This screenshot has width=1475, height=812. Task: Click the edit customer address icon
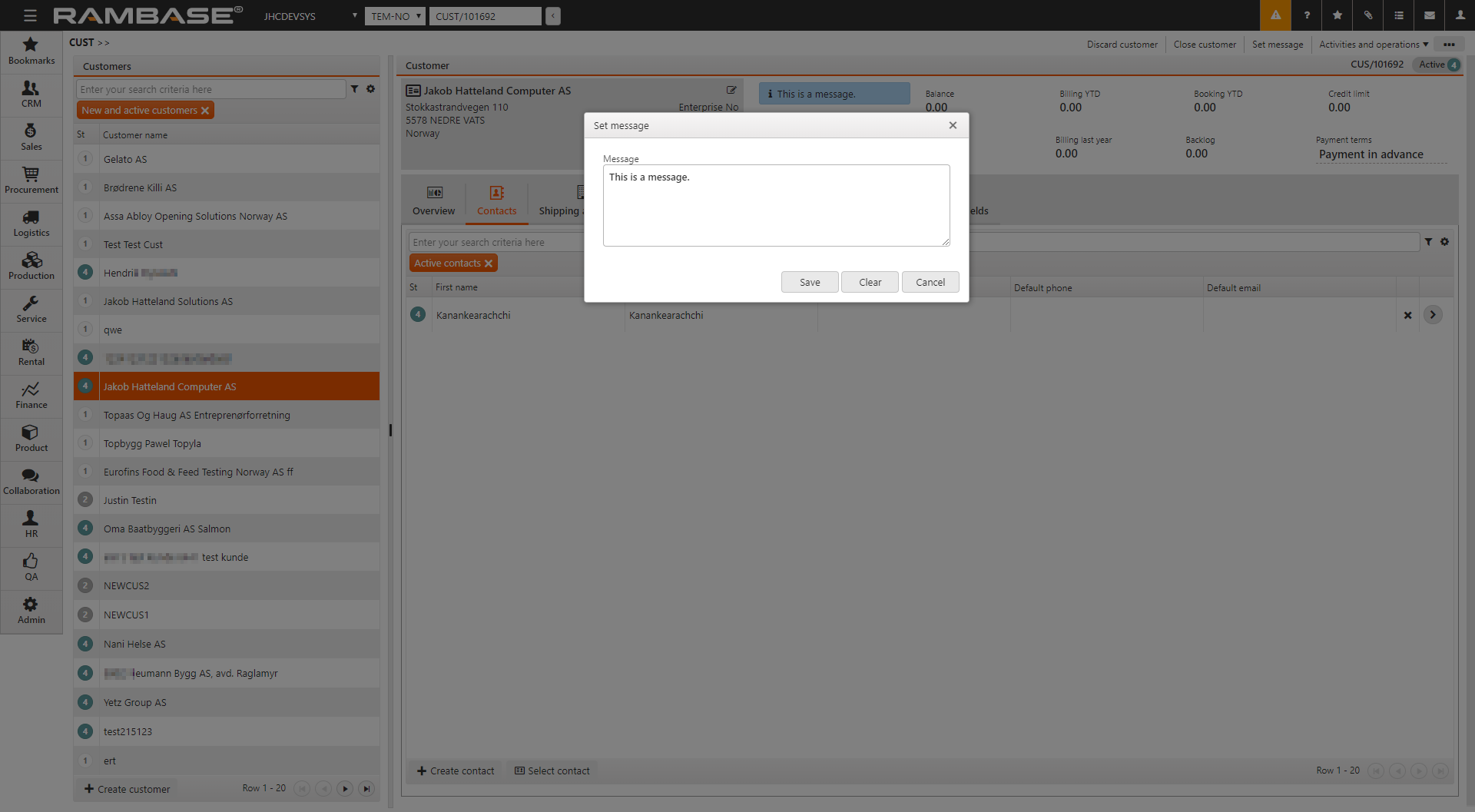click(x=731, y=90)
